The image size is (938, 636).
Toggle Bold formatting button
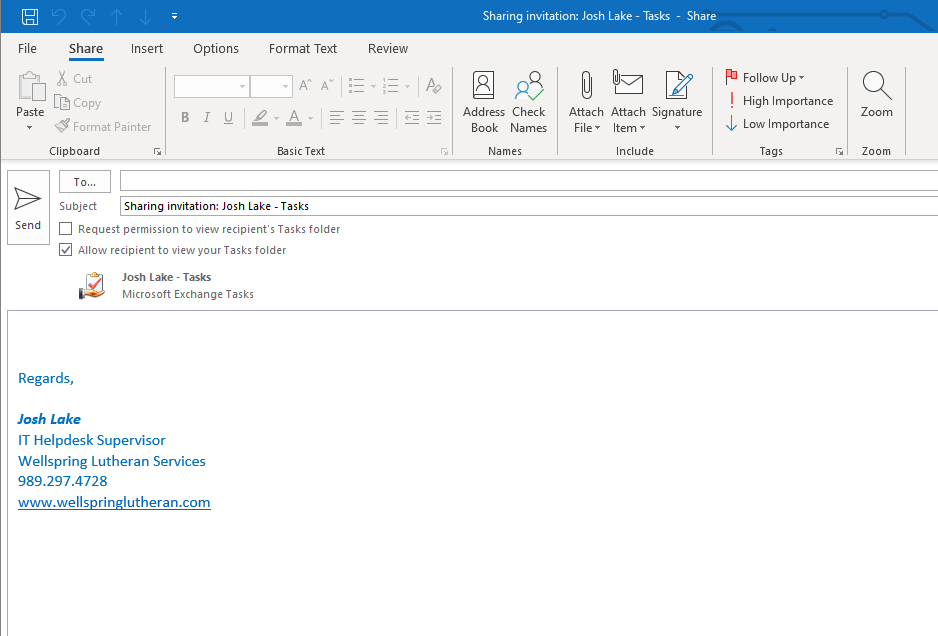185,118
